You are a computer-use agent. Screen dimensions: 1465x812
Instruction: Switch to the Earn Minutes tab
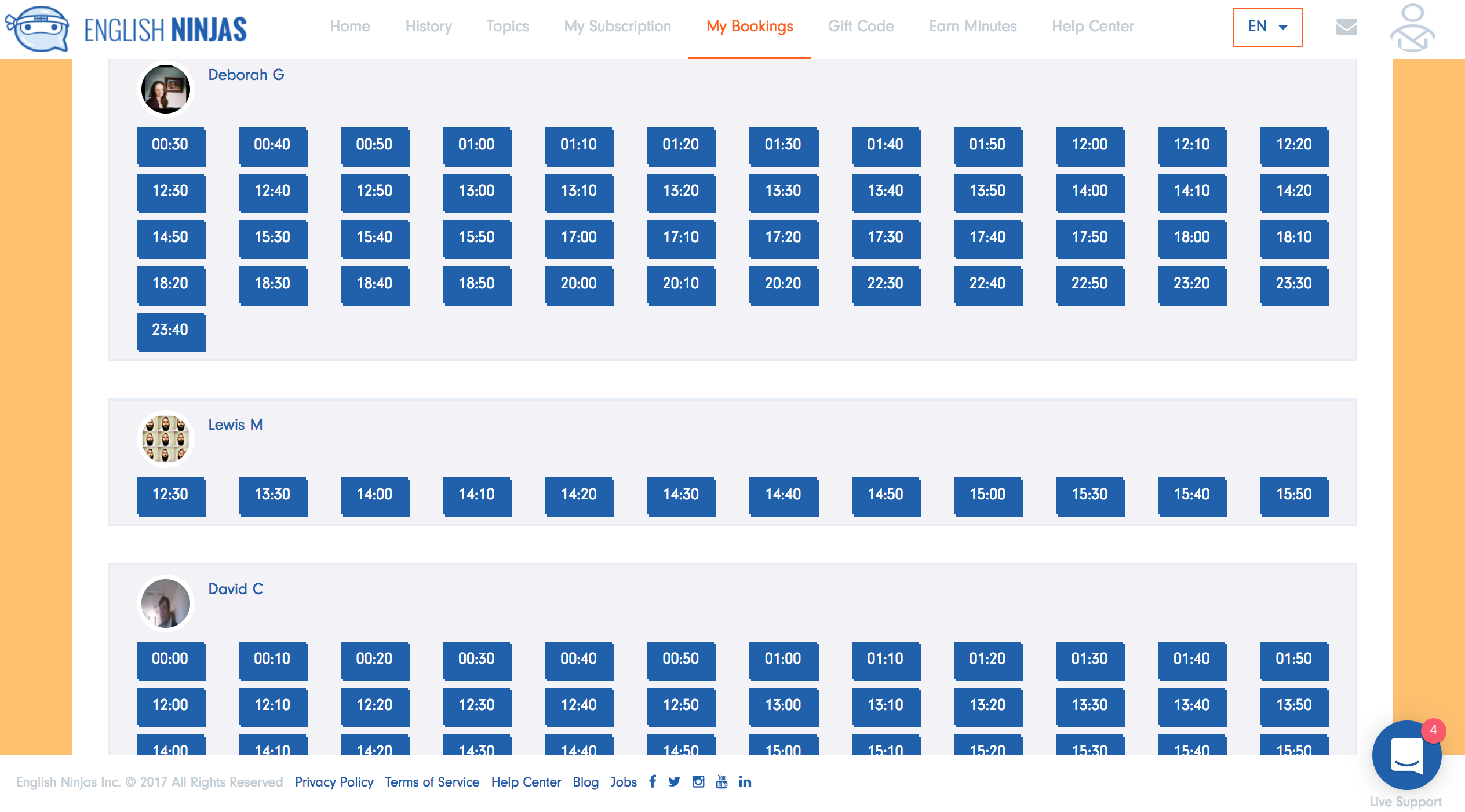972,27
